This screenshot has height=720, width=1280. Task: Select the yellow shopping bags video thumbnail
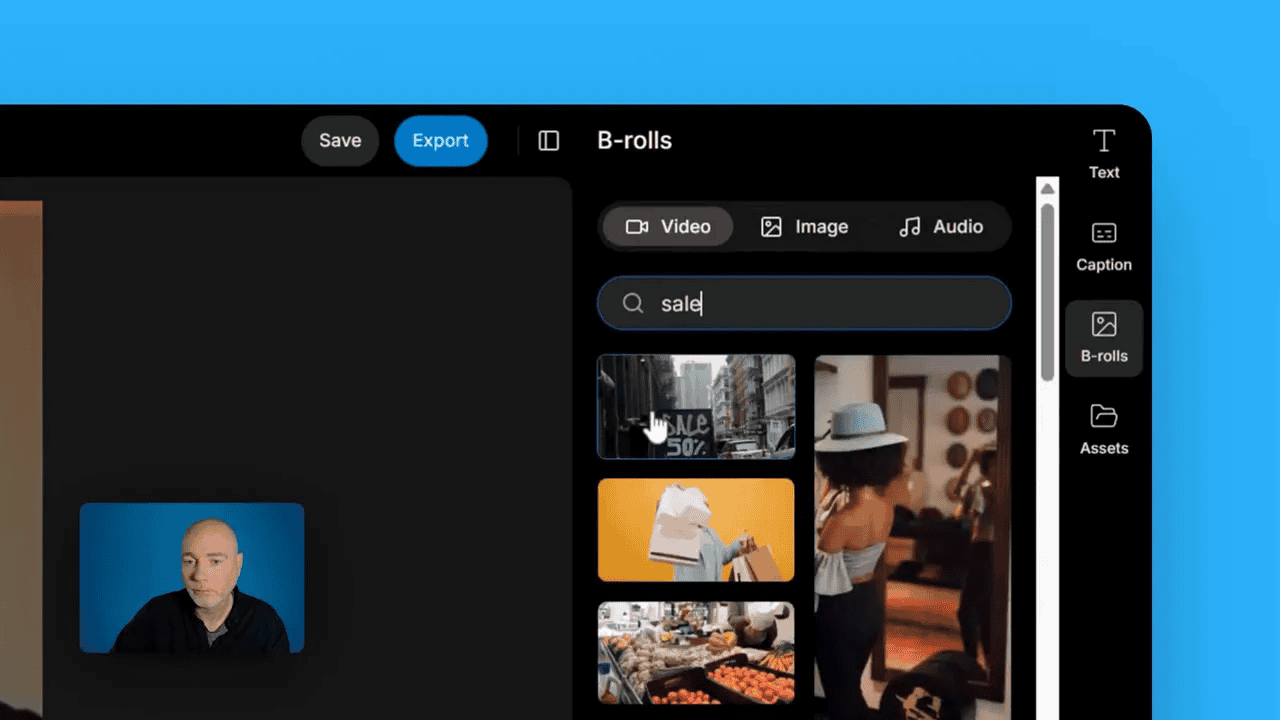[695, 529]
